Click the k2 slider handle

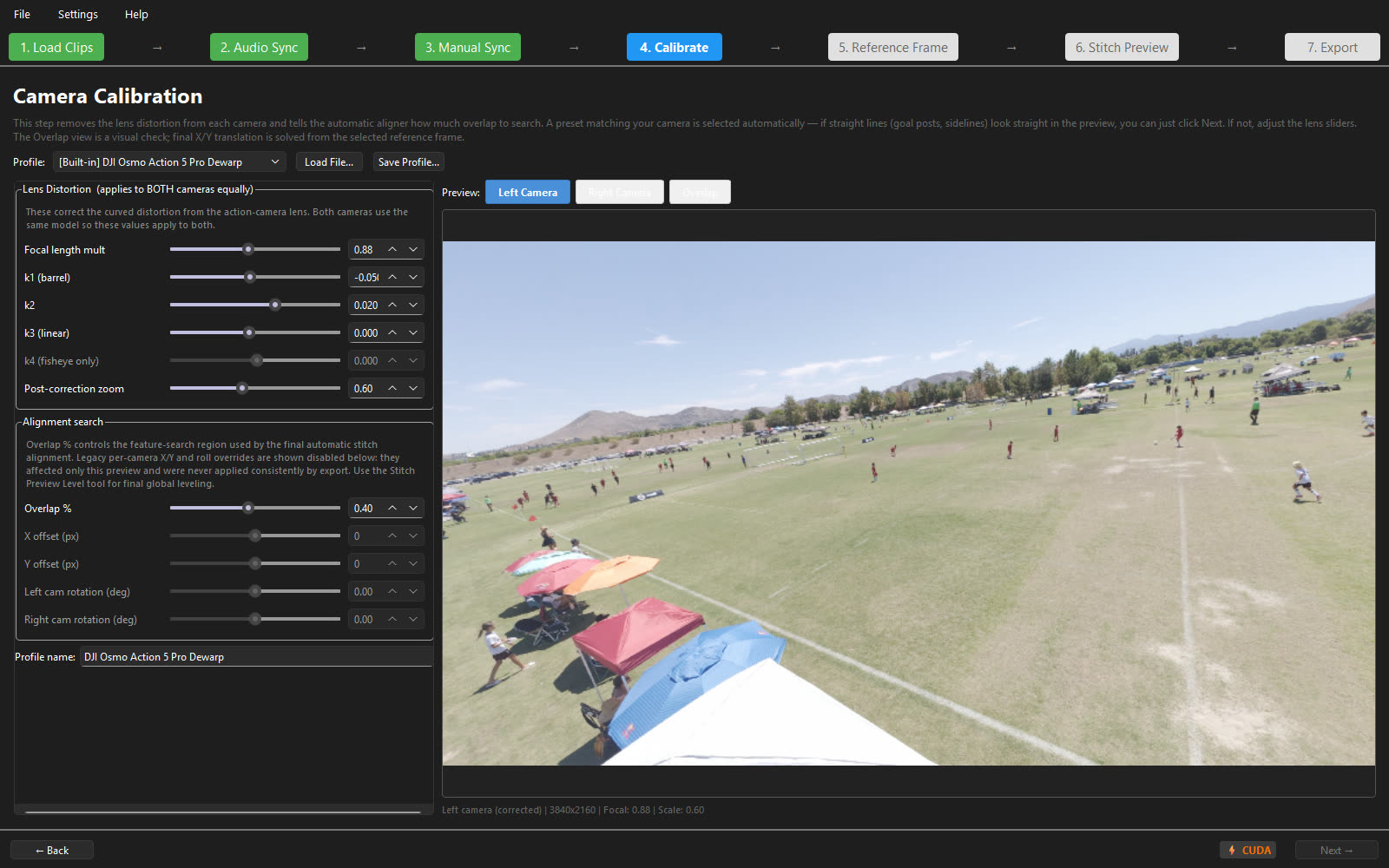pos(275,306)
